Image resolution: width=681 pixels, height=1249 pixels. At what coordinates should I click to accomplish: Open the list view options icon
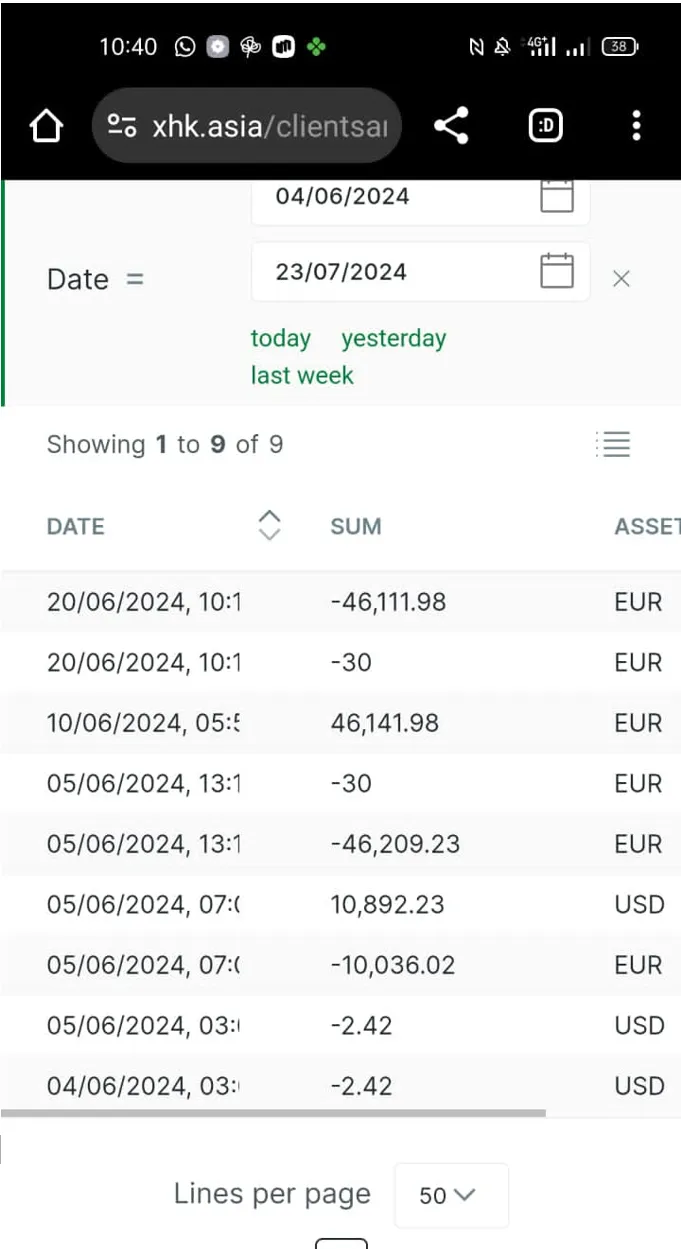point(612,445)
